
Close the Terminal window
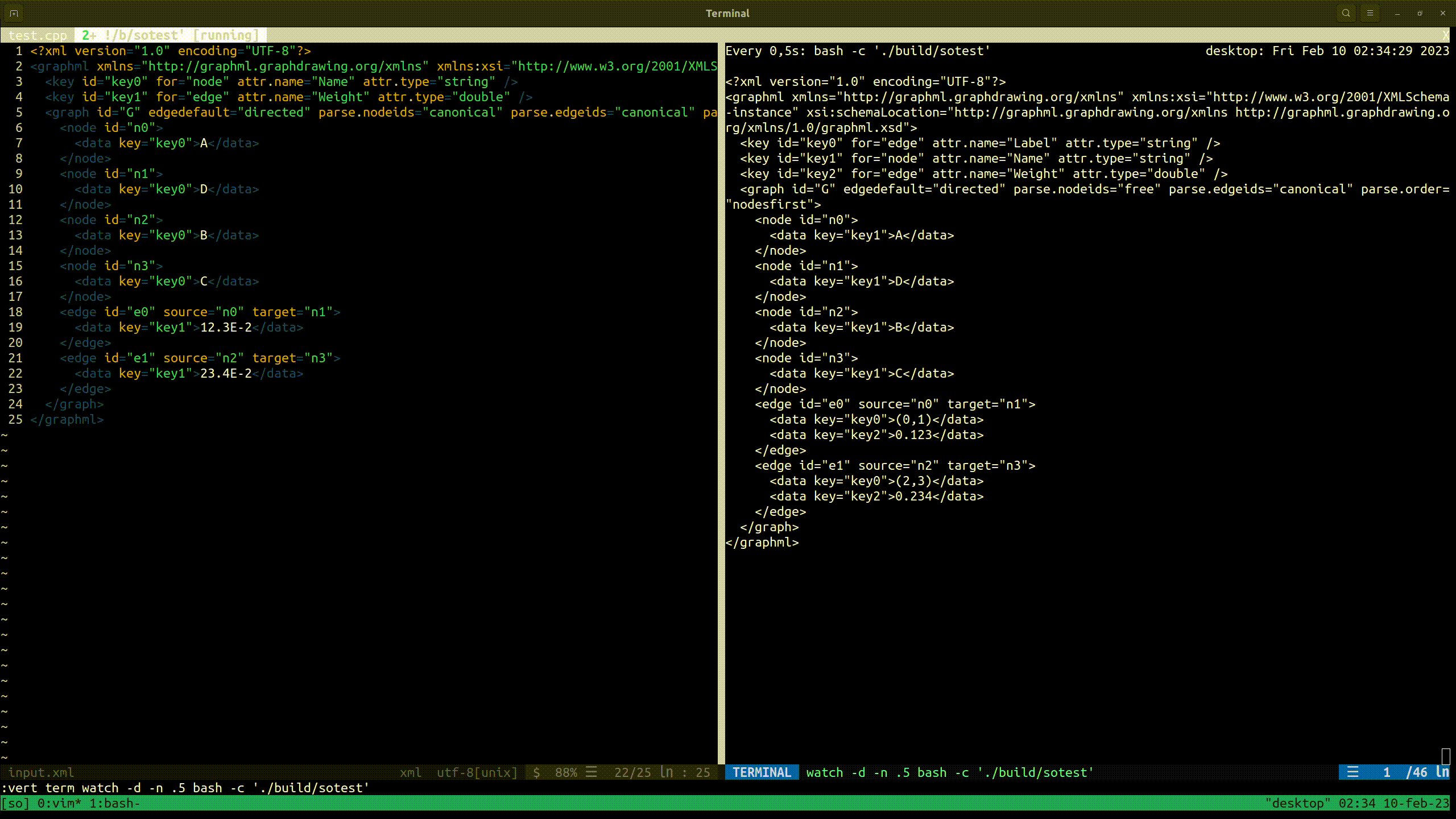click(x=1442, y=13)
